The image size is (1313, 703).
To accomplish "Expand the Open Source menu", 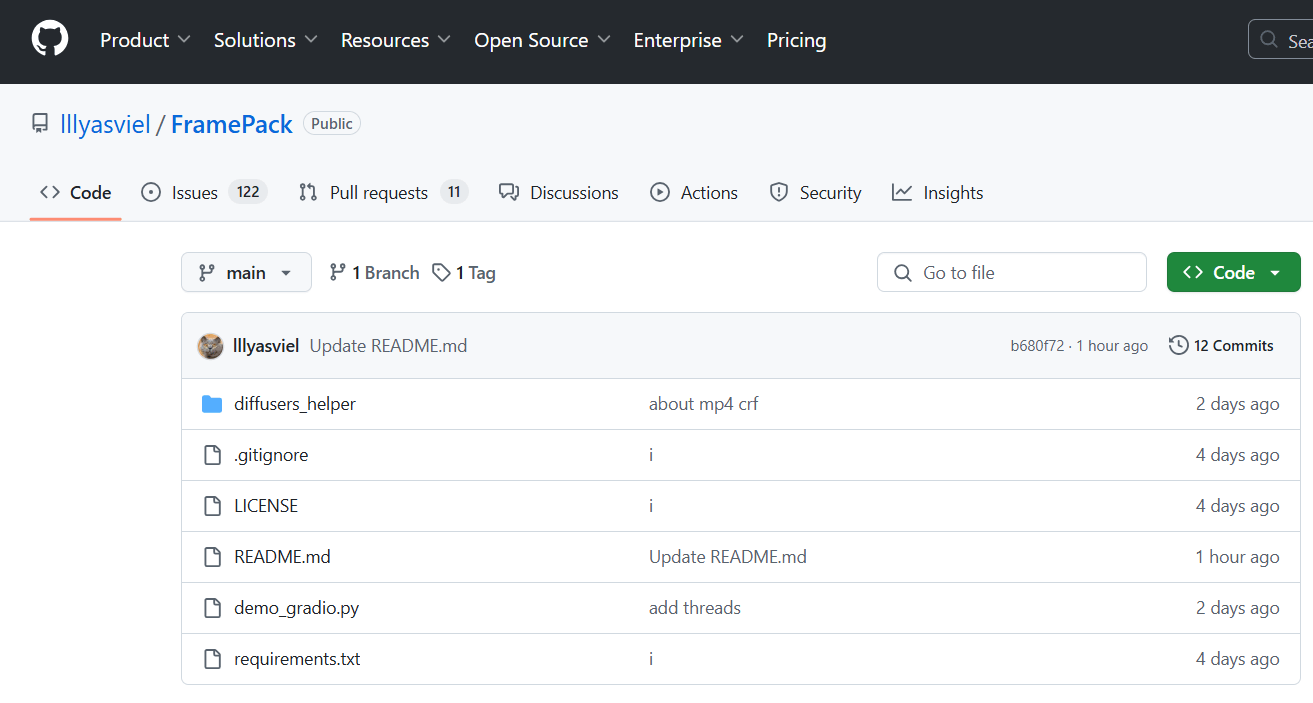I will coord(543,40).
